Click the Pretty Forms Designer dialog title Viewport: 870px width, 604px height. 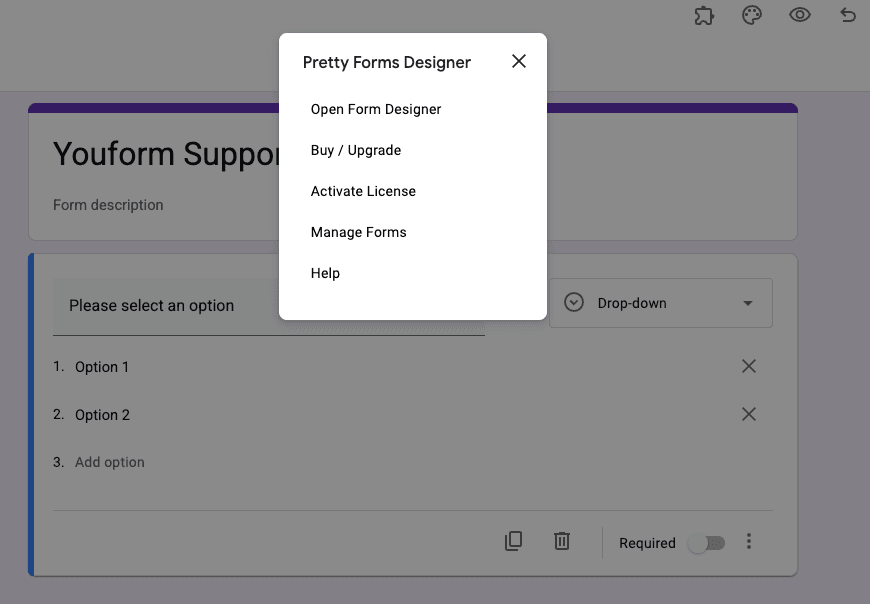click(387, 63)
